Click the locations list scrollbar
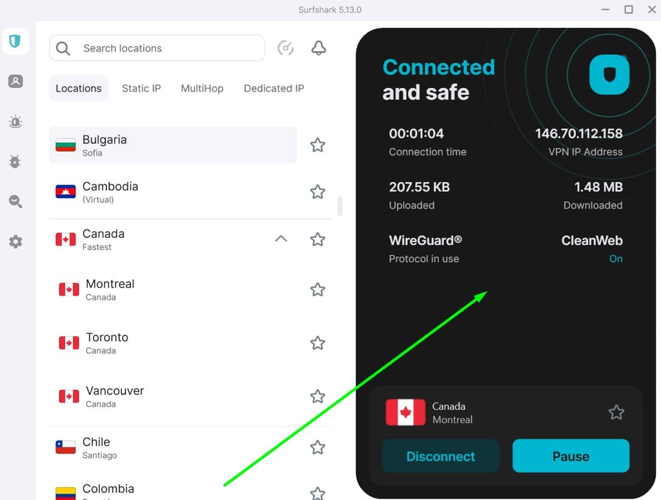Screen dimensions: 661x500 [340, 206]
